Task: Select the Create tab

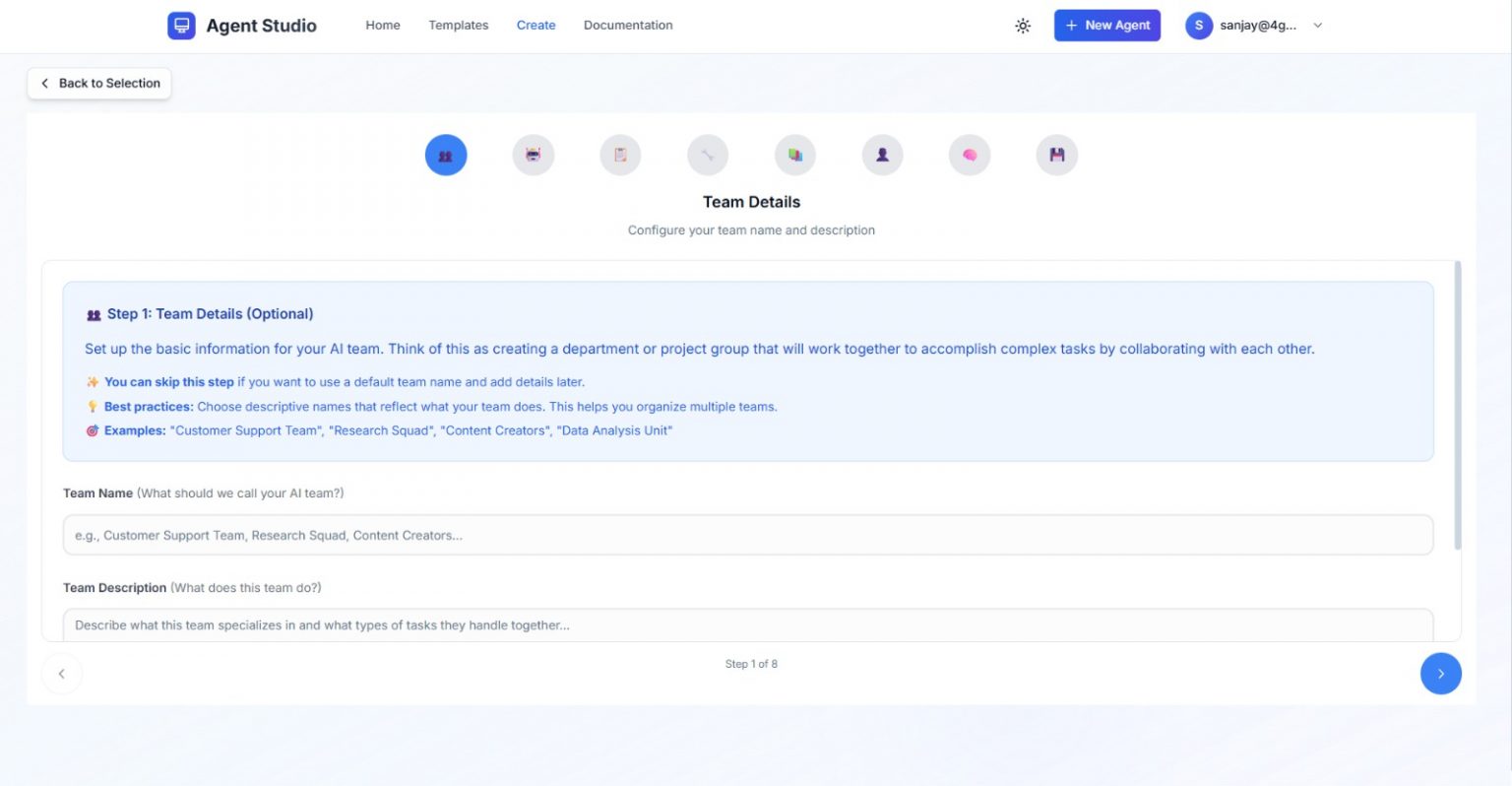Action: (535, 26)
